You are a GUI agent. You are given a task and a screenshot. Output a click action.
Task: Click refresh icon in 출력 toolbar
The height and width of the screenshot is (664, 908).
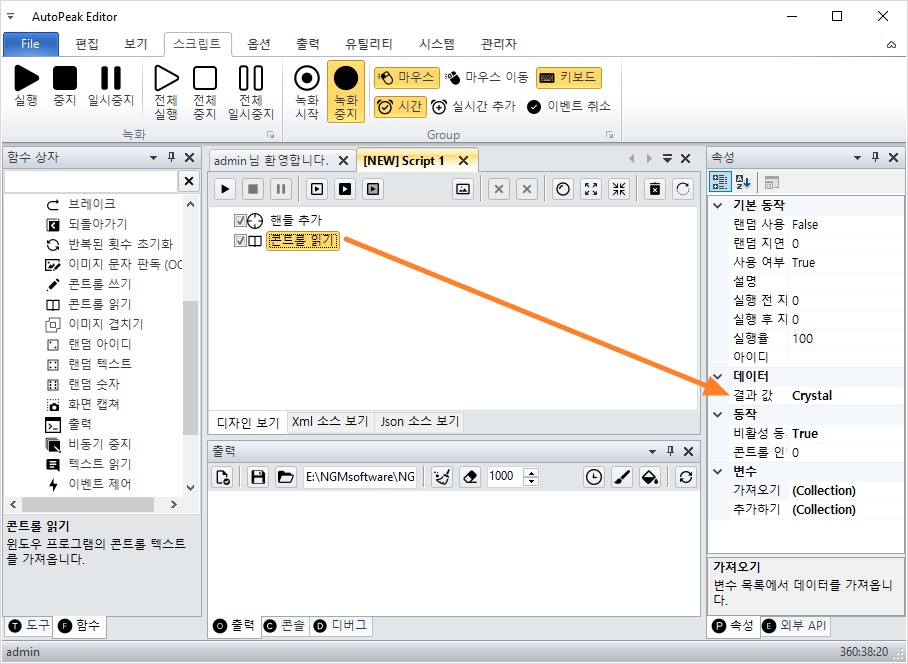coord(686,477)
